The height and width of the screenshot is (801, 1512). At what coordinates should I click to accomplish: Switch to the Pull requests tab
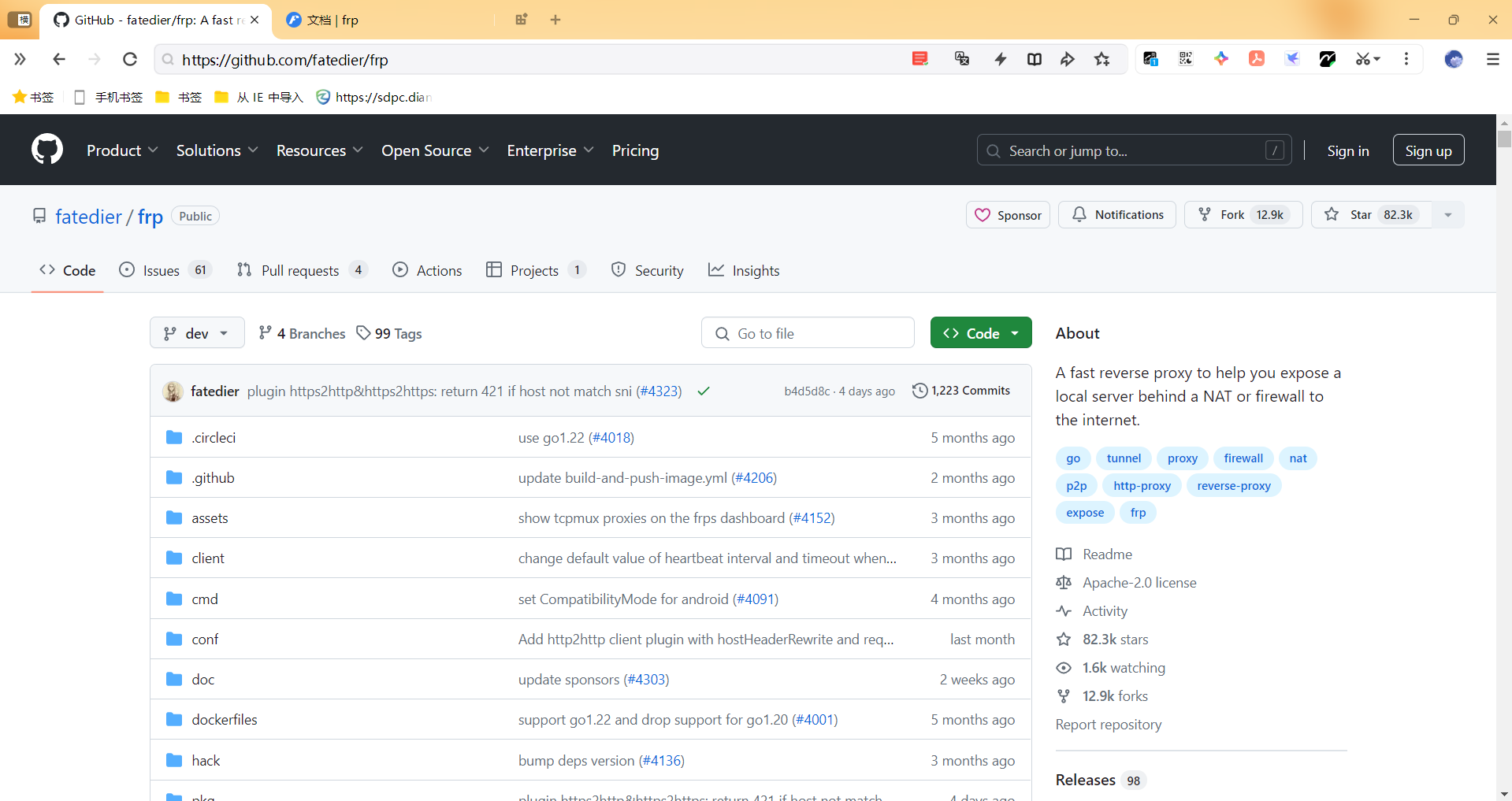point(302,270)
